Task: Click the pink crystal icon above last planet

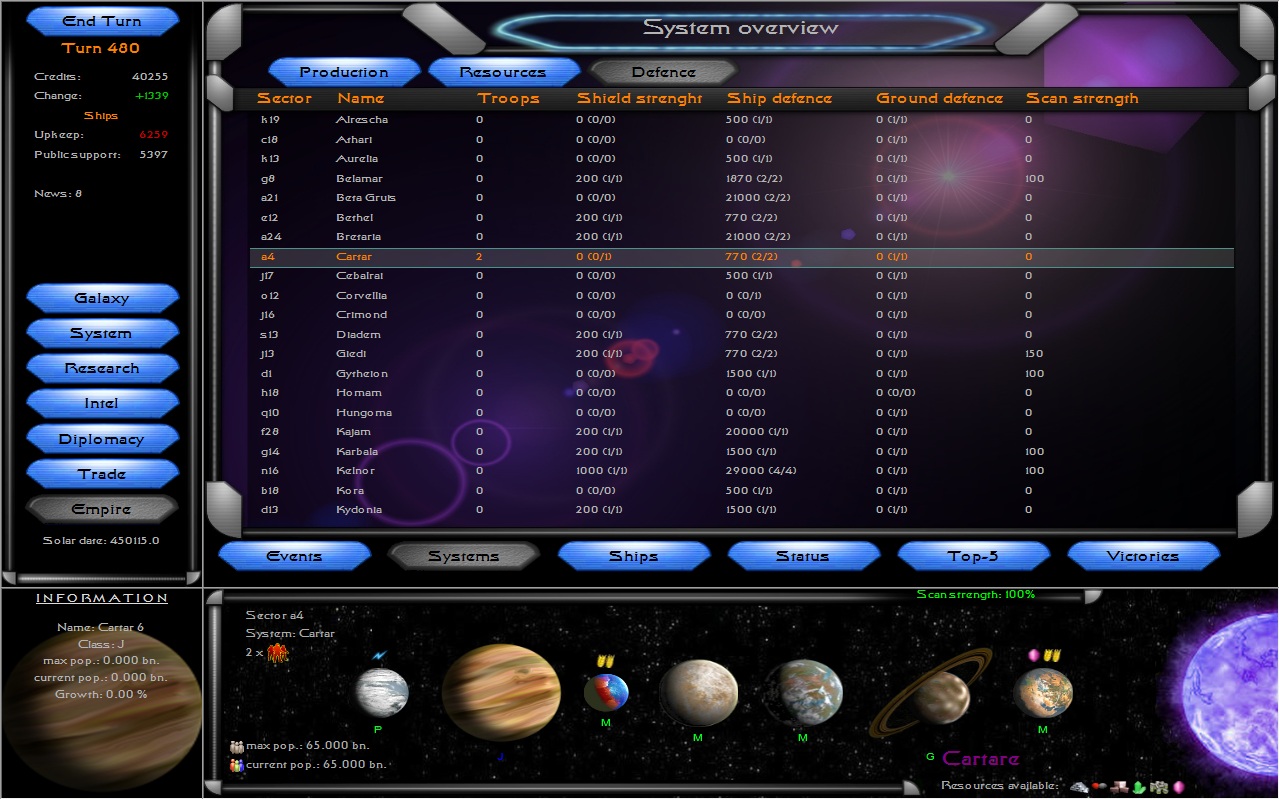Action: pos(1034,655)
